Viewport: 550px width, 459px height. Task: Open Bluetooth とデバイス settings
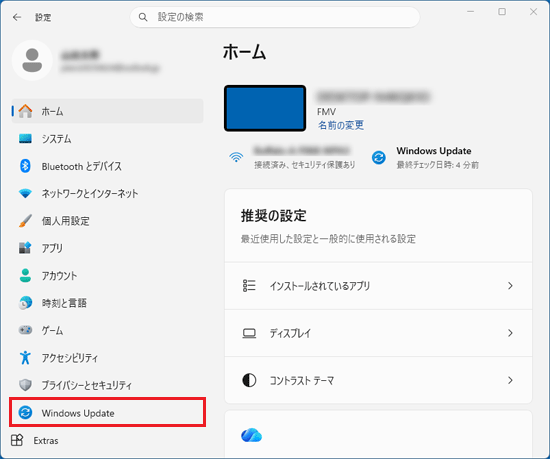tap(107, 166)
